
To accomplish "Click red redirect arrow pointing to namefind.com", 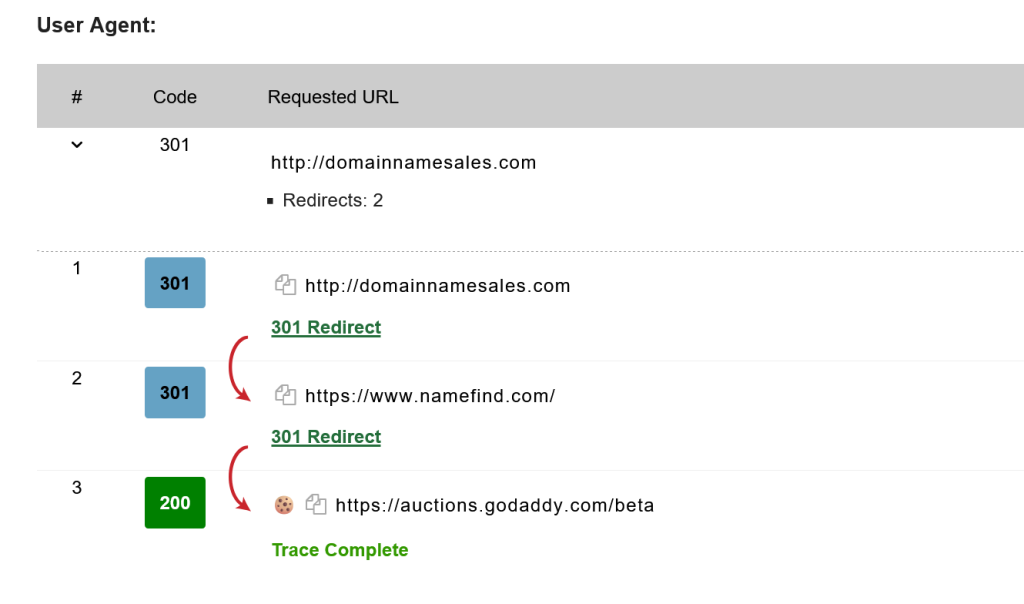I will [238, 372].
